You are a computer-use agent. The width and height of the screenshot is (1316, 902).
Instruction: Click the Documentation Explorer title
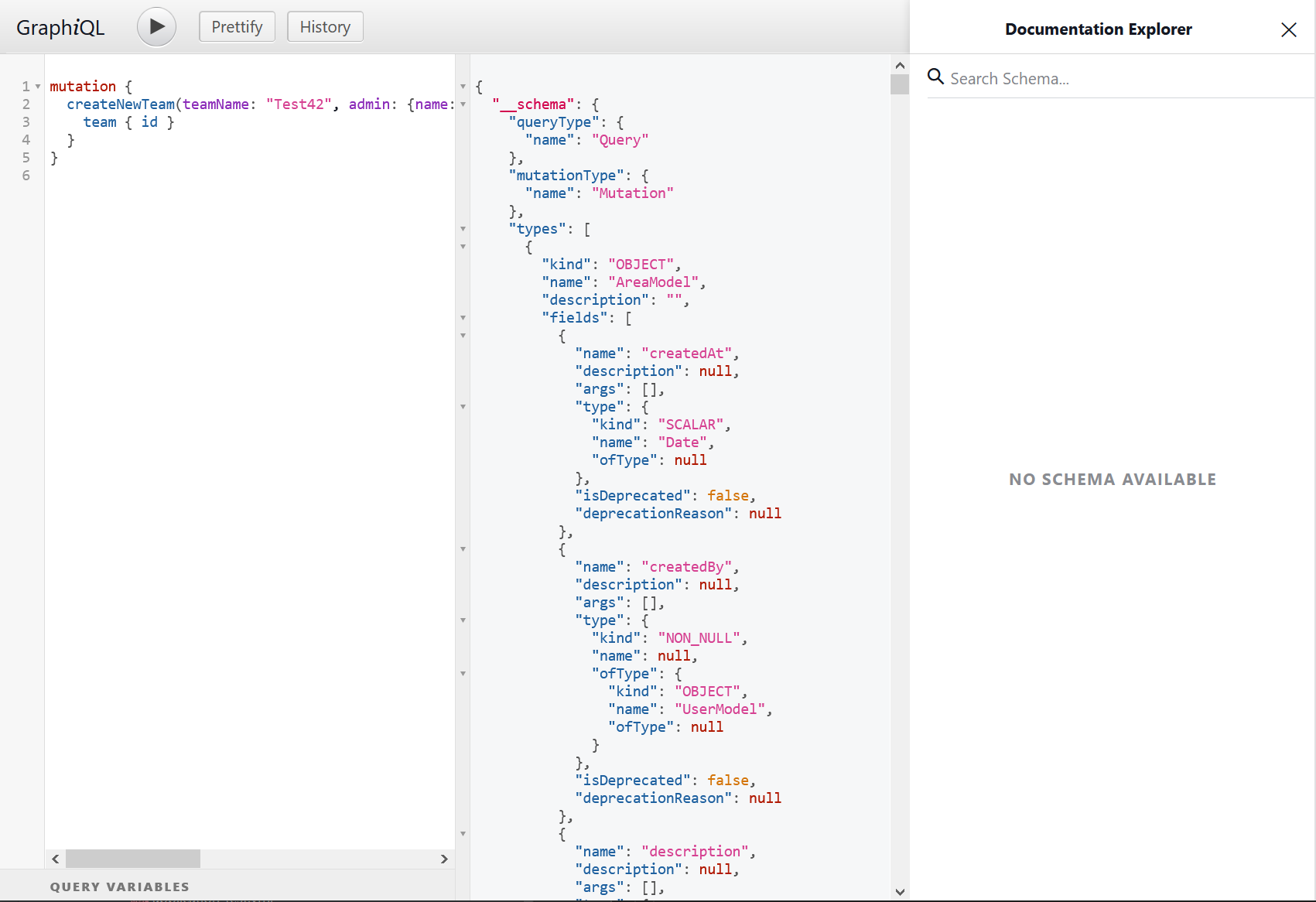point(1099,29)
